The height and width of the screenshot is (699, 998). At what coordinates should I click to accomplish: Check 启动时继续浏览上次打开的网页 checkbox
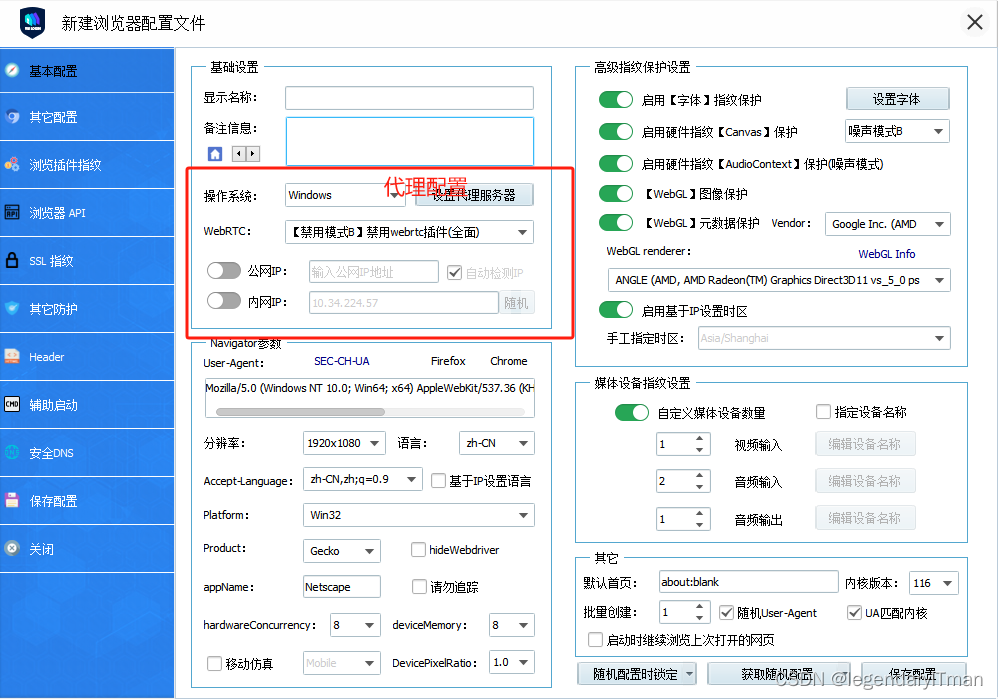pos(595,639)
